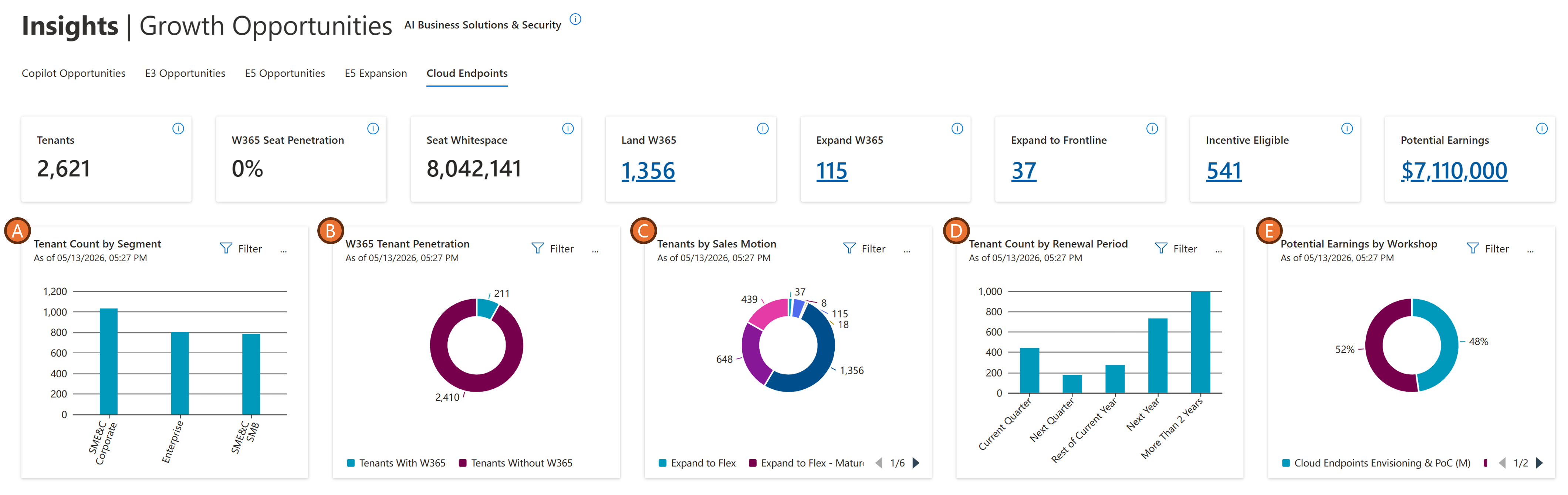Viewport: 1568px width, 495px height.
Task: Open info icon for W365 Seat Penetration
Action: [373, 128]
